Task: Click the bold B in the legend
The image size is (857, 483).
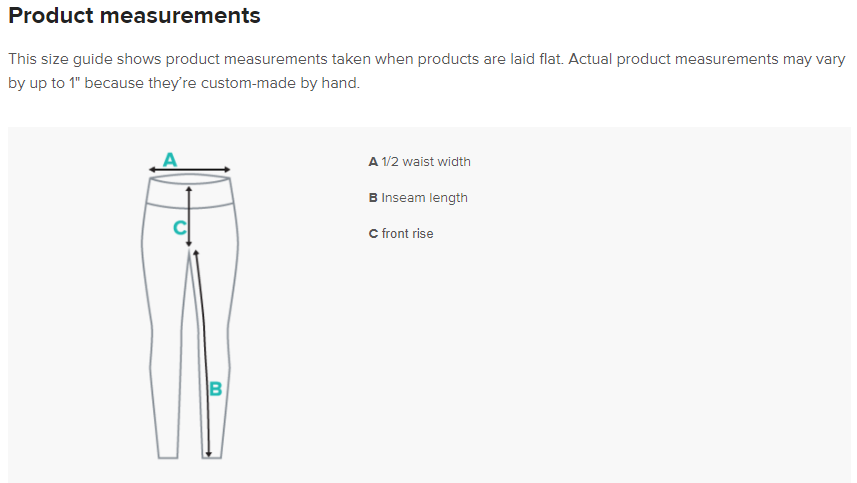Action: (373, 198)
